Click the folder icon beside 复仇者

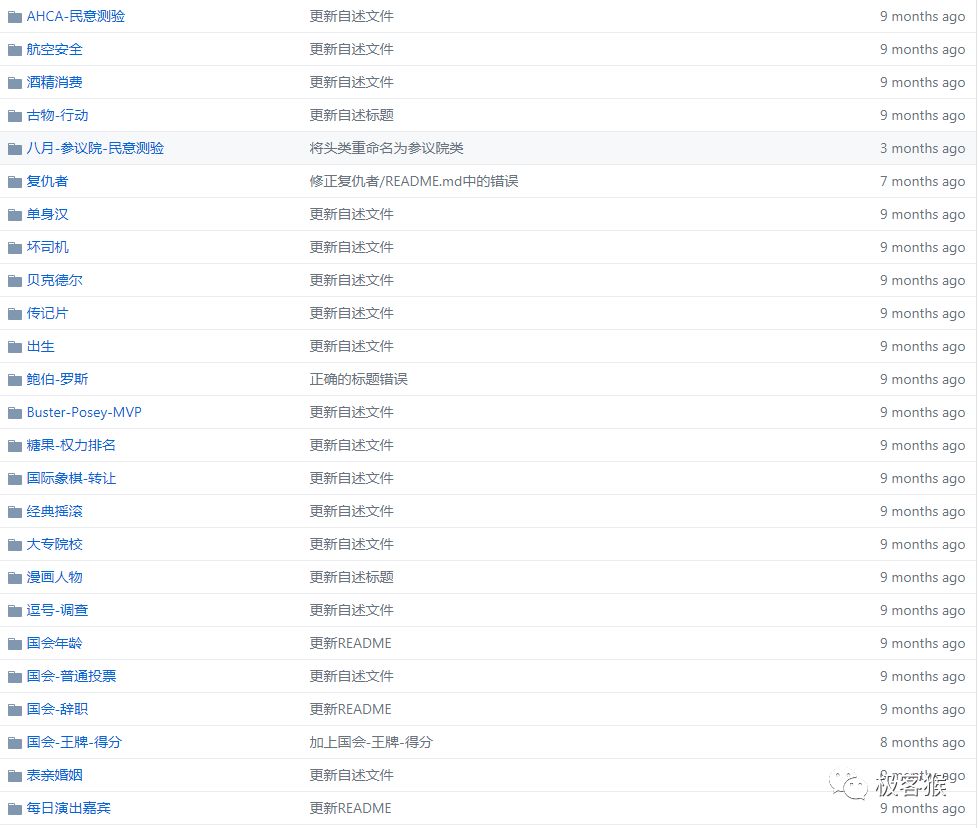coord(15,182)
